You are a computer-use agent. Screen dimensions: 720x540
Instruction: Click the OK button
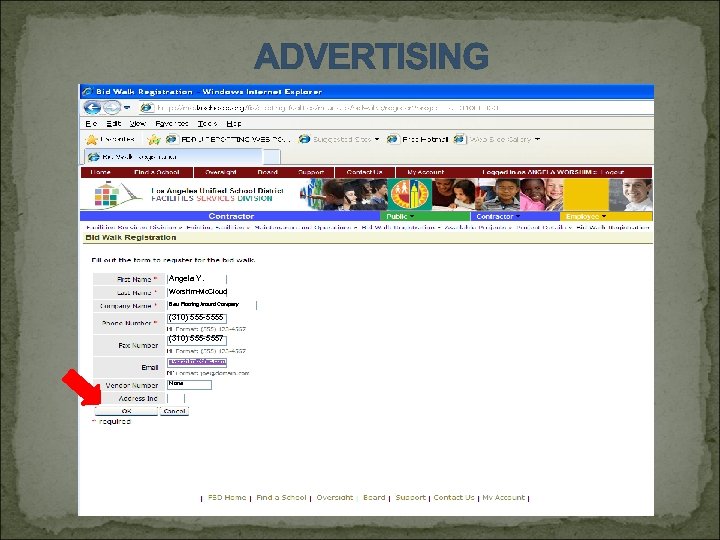126,411
